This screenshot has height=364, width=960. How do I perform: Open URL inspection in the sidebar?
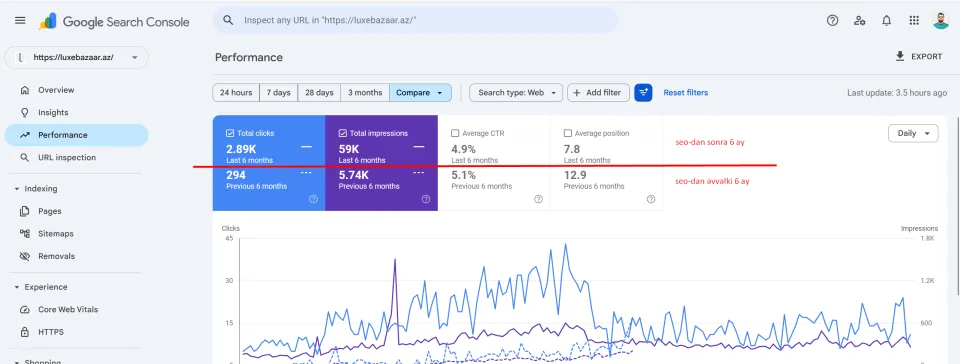[77, 157]
